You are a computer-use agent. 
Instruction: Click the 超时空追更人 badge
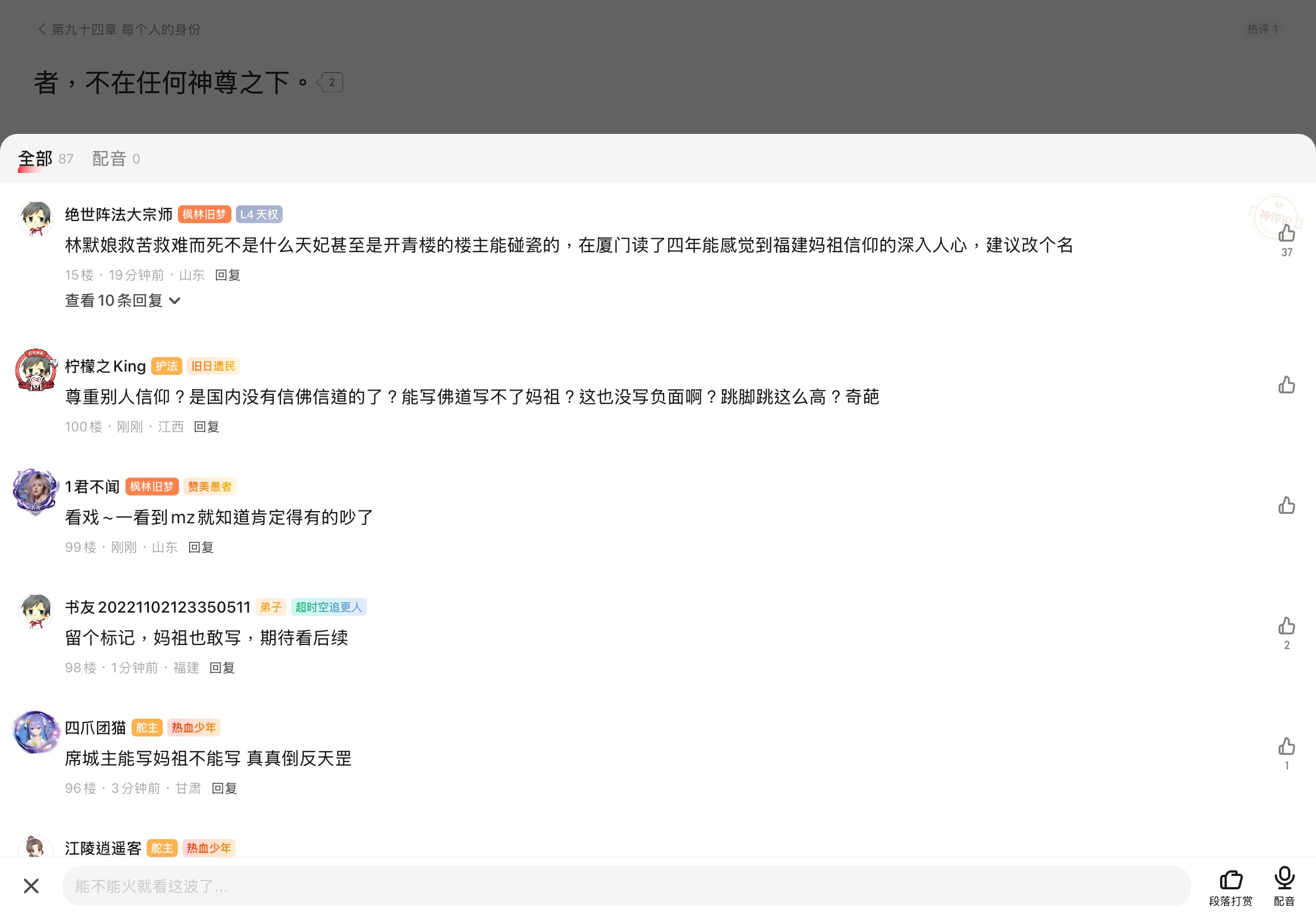tap(329, 607)
